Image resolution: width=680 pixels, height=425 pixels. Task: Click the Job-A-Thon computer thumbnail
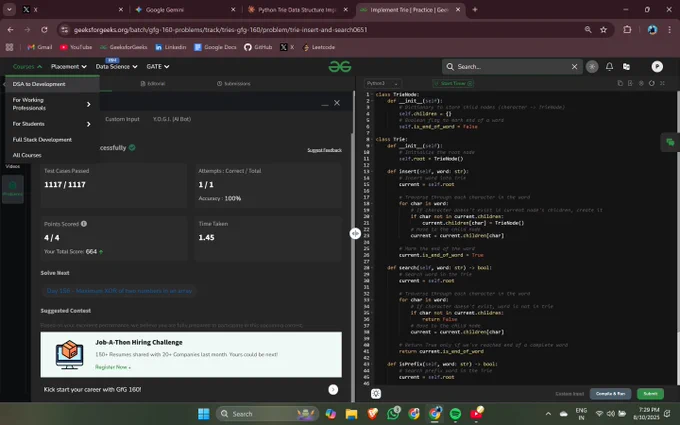[x=69, y=354]
